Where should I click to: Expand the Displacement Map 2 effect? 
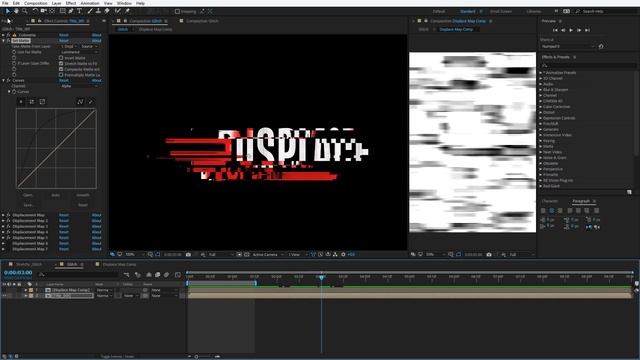tap(4, 221)
